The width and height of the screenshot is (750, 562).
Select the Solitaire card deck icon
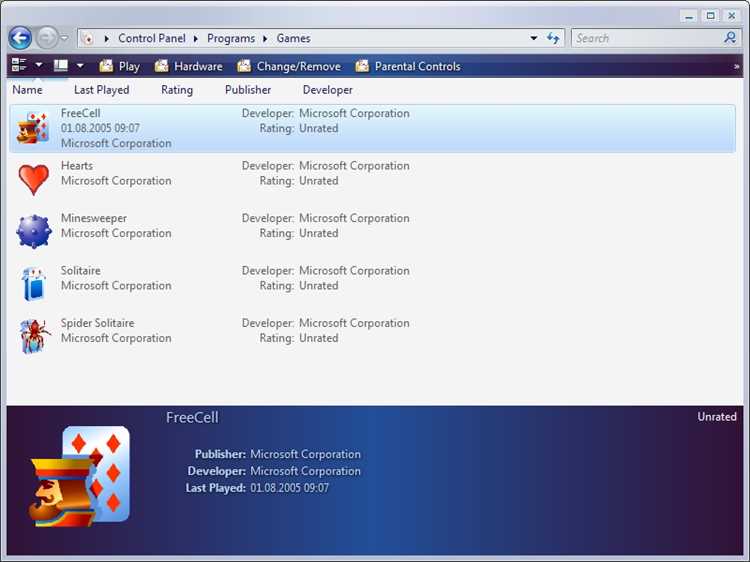coord(33,284)
